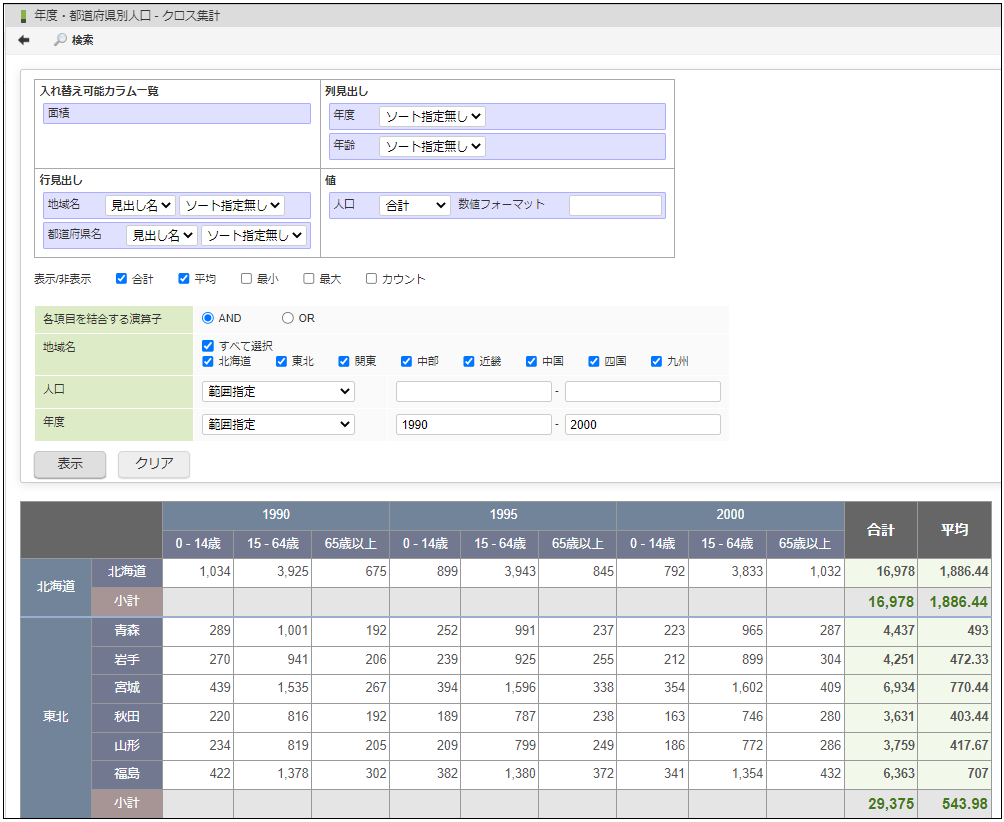Click the 岩手 row header
The height and width of the screenshot is (822, 1004).
click(127, 659)
